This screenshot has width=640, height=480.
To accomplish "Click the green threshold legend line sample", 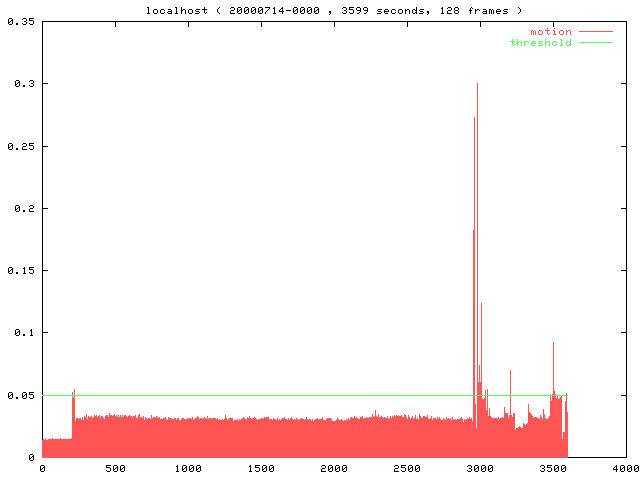I will click(x=595, y=43).
